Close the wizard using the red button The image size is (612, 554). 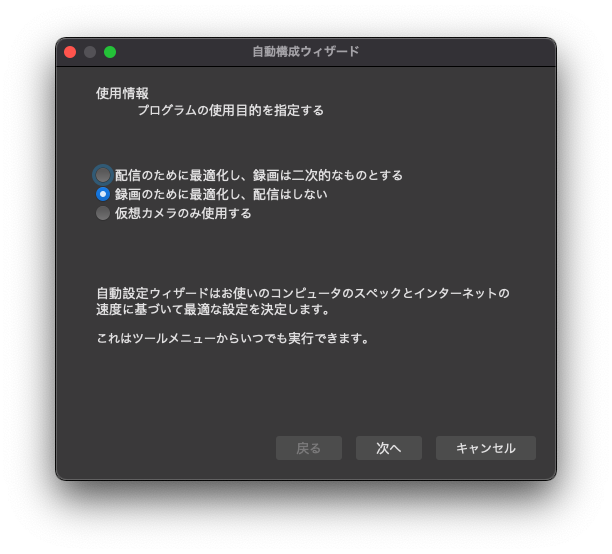[x=70, y=52]
